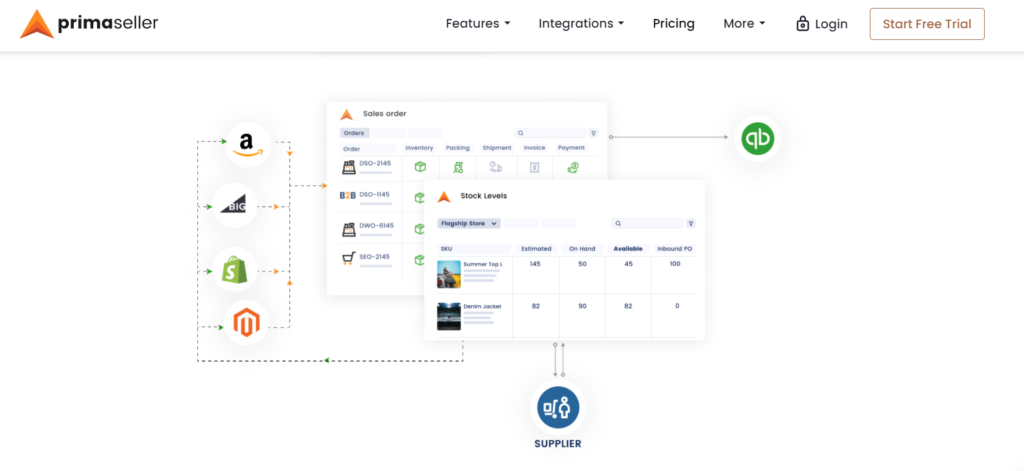Select the Orders tab in Sales order
Viewport: 1024px width, 471px height.
pyautogui.click(x=354, y=133)
